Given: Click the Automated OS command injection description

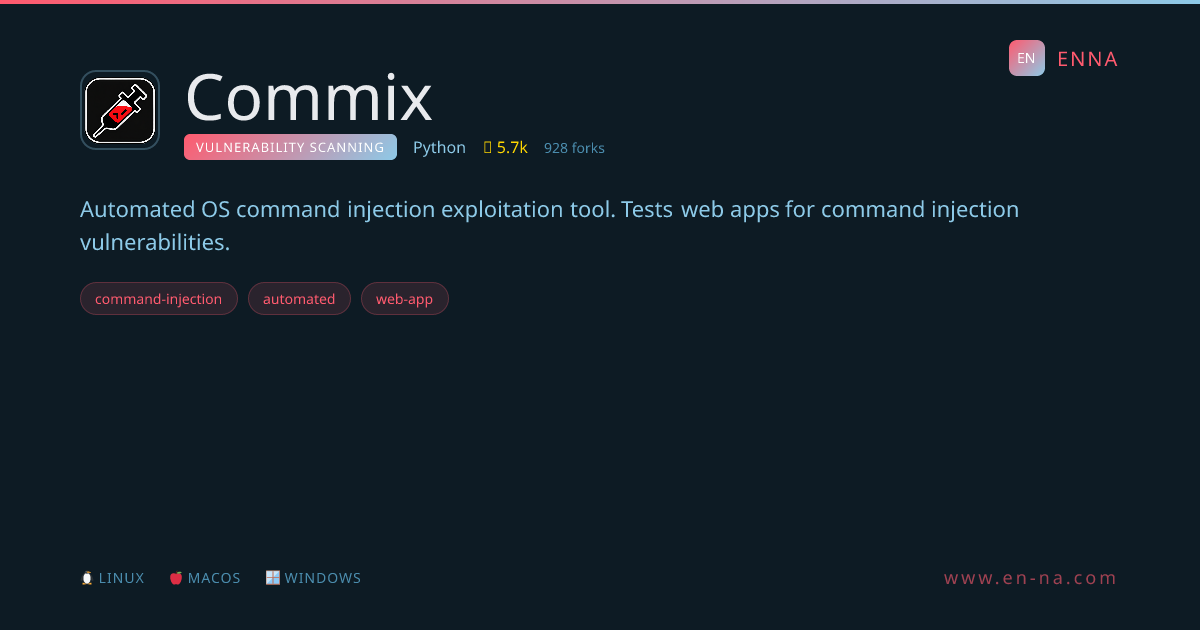Looking at the screenshot, I should click(x=550, y=225).
